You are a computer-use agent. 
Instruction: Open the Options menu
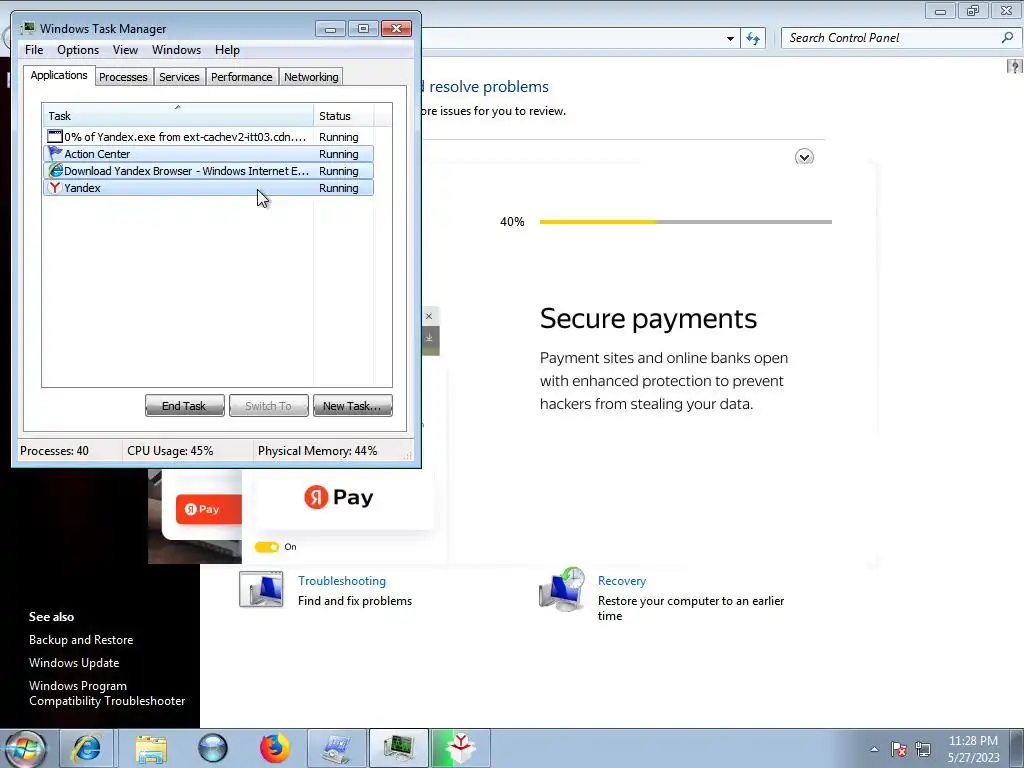78,50
